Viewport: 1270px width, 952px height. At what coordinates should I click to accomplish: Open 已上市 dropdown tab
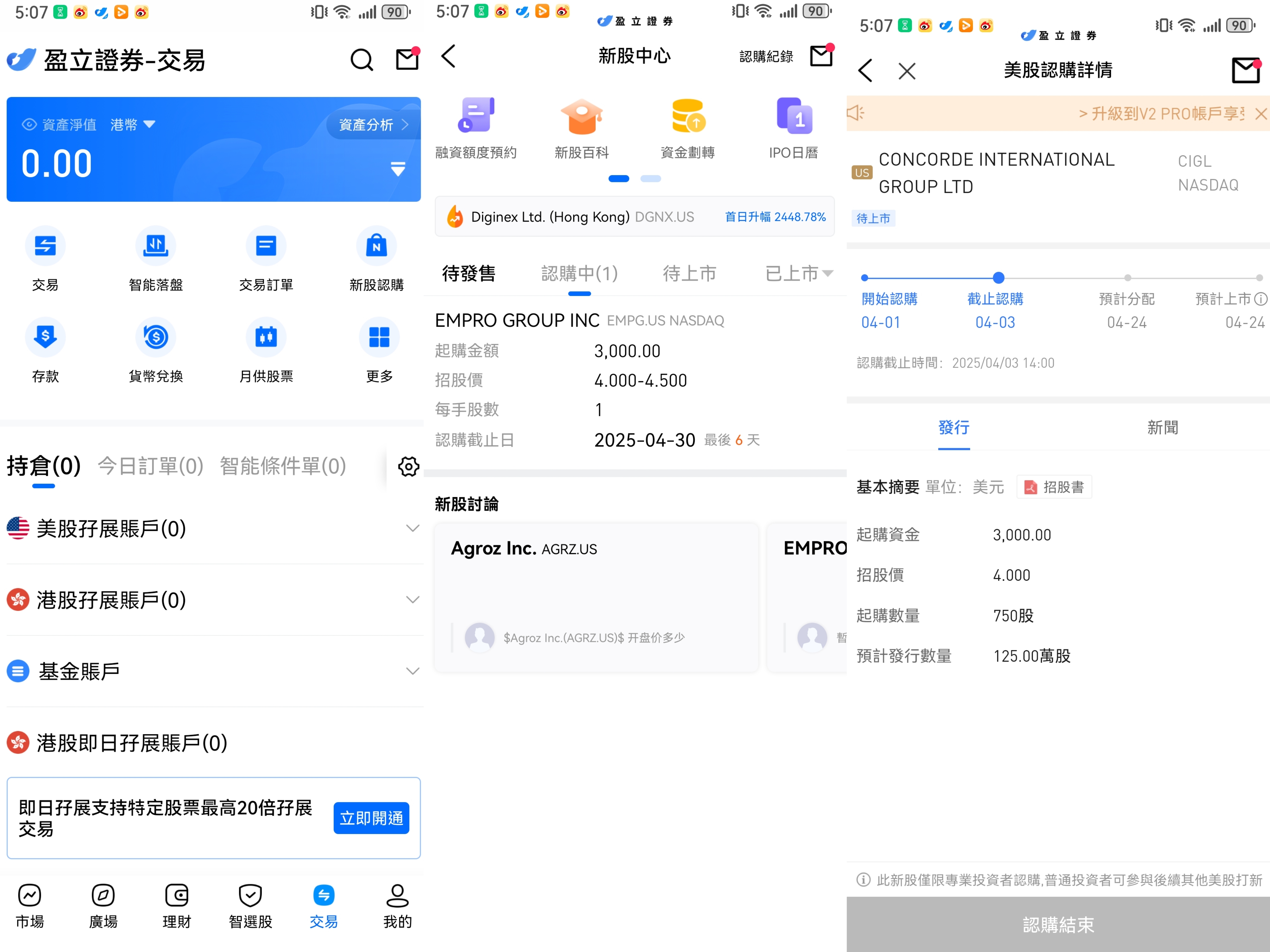coord(799,273)
